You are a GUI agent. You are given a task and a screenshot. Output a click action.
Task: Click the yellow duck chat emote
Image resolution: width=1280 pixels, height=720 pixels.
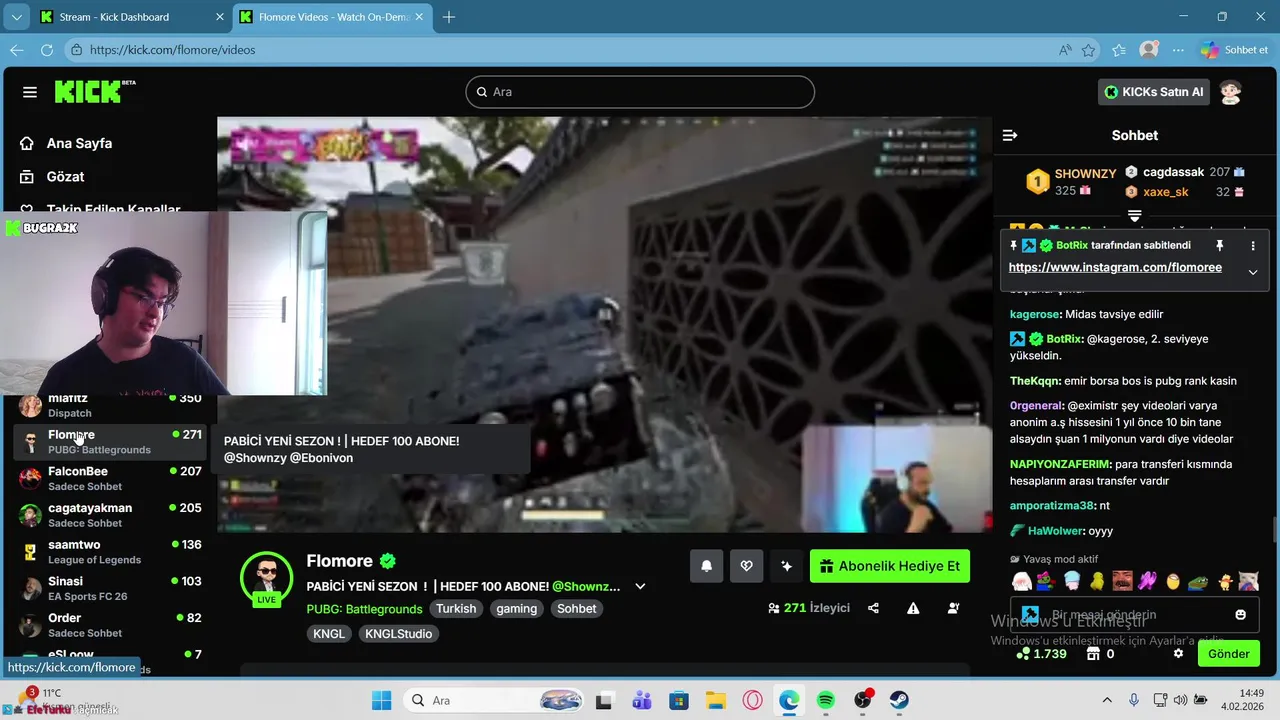click(1097, 581)
